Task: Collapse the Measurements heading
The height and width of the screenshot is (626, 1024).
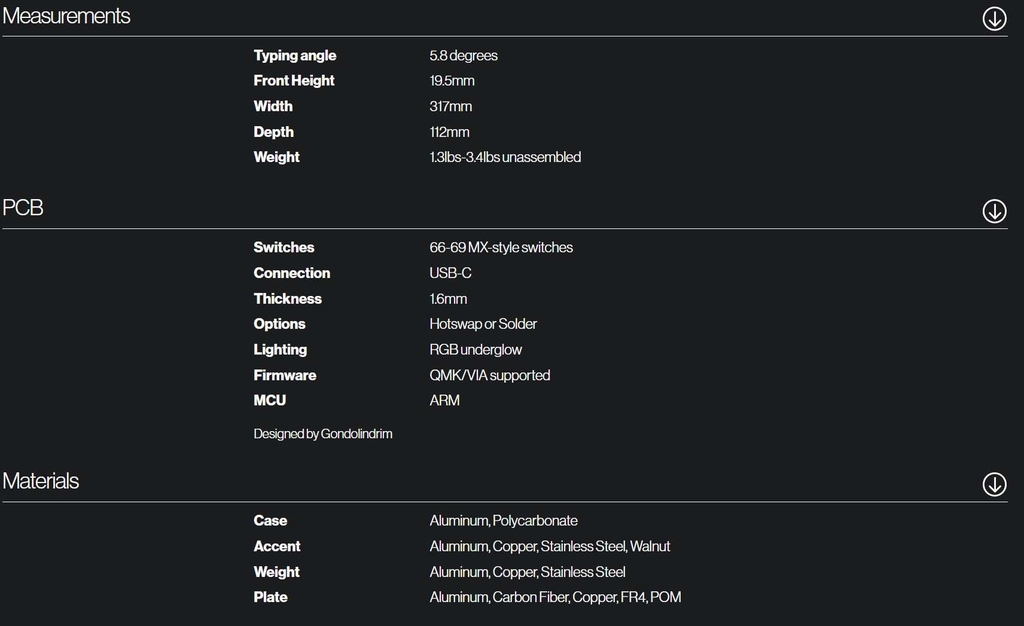Action: [66, 16]
